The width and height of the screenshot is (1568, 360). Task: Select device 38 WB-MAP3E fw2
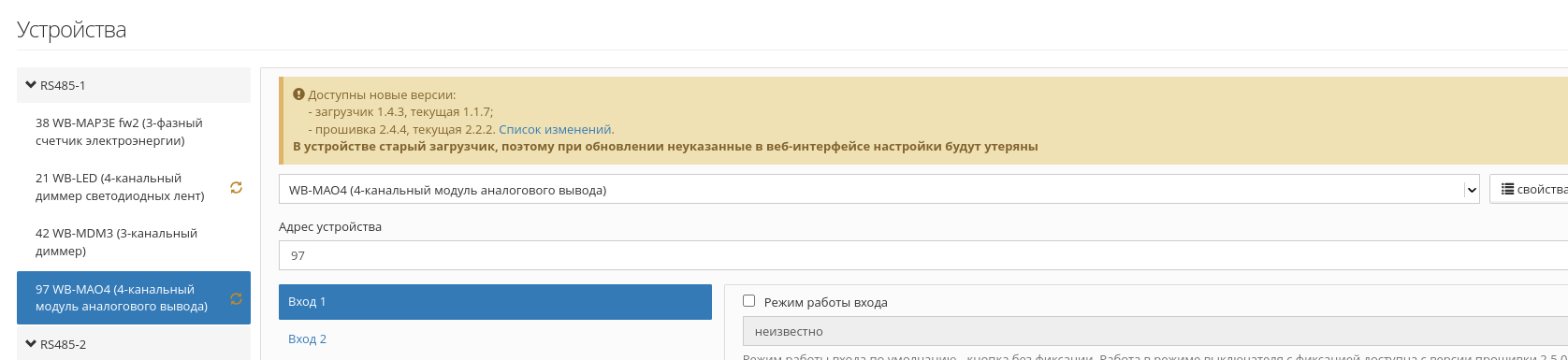[134, 132]
